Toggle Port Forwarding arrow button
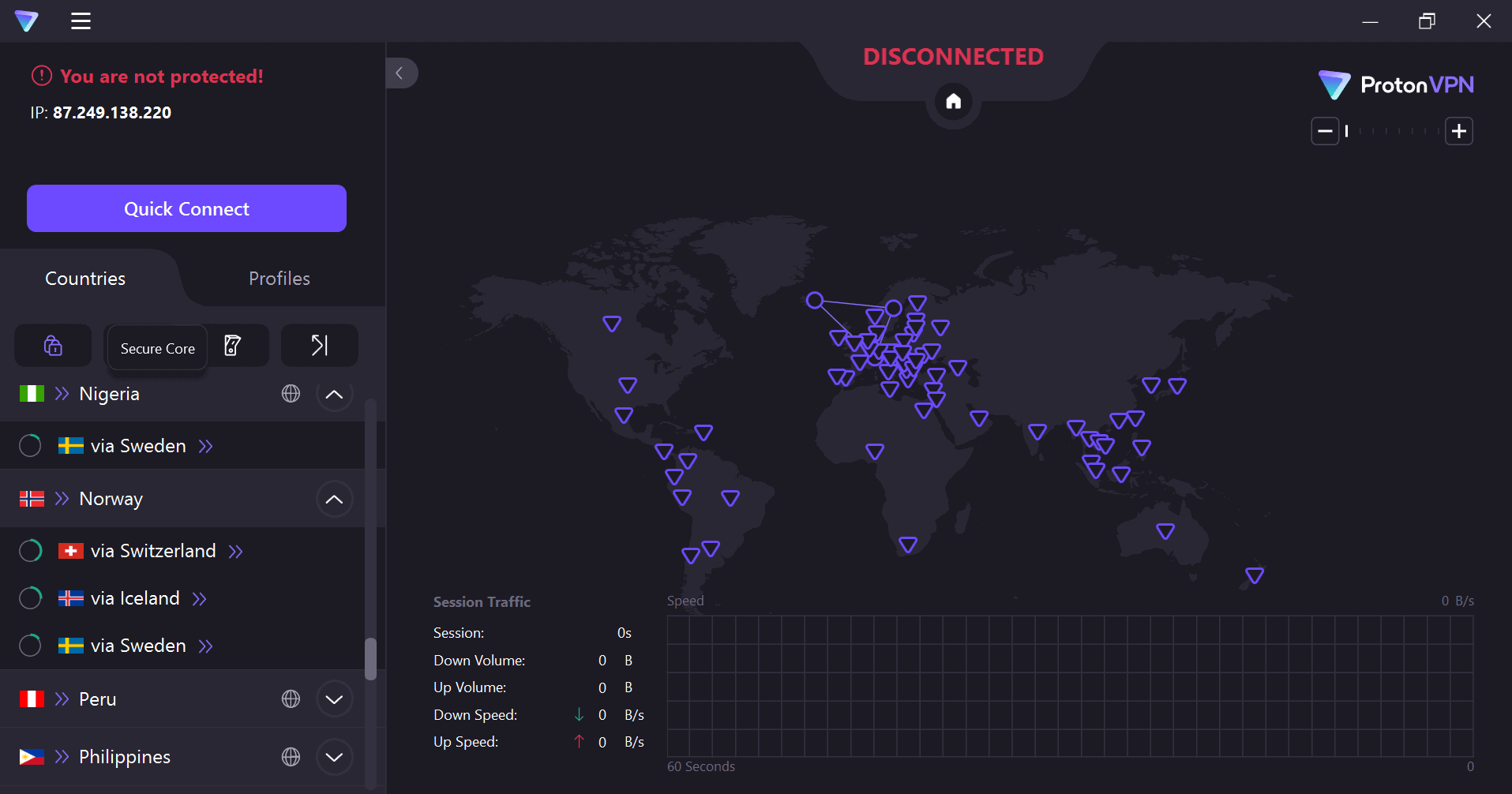 point(319,346)
